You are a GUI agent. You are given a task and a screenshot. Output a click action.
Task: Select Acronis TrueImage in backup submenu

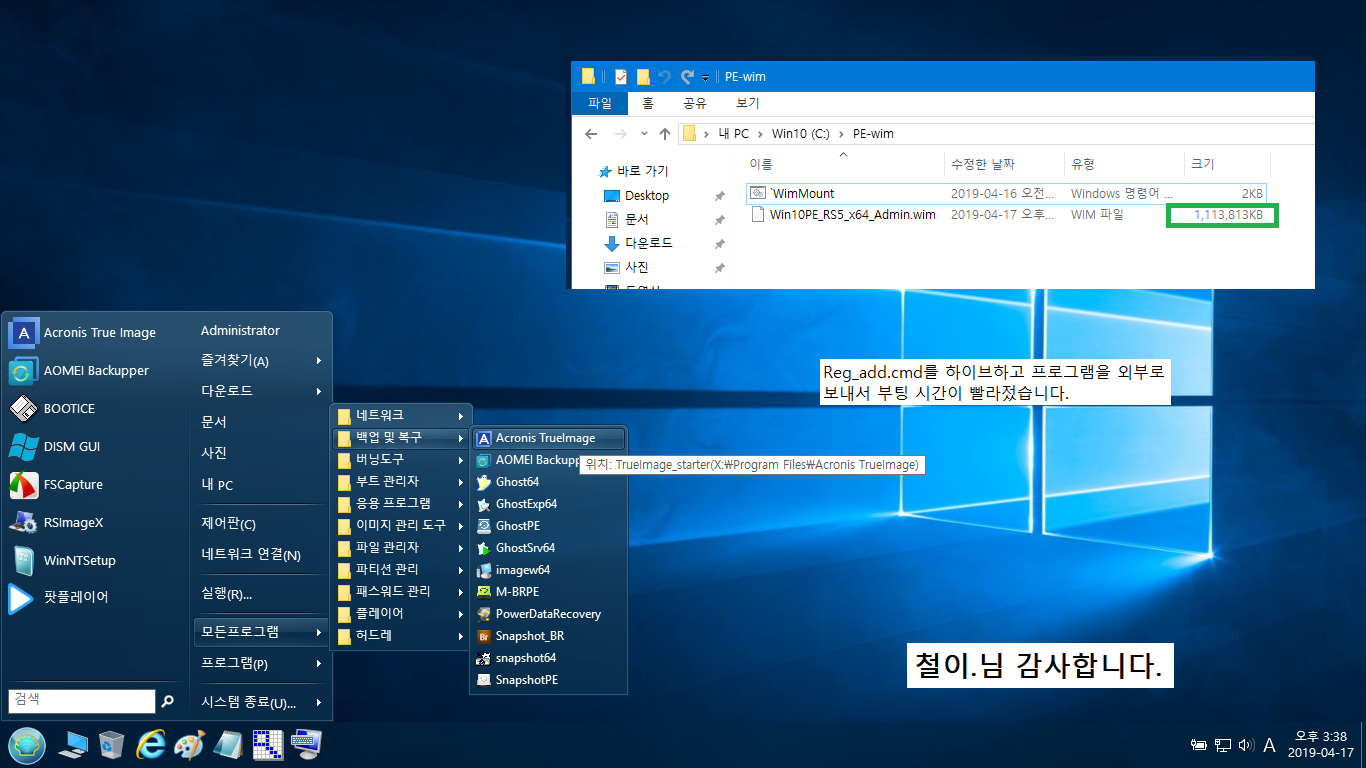pyautogui.click(x=548, y=438)
